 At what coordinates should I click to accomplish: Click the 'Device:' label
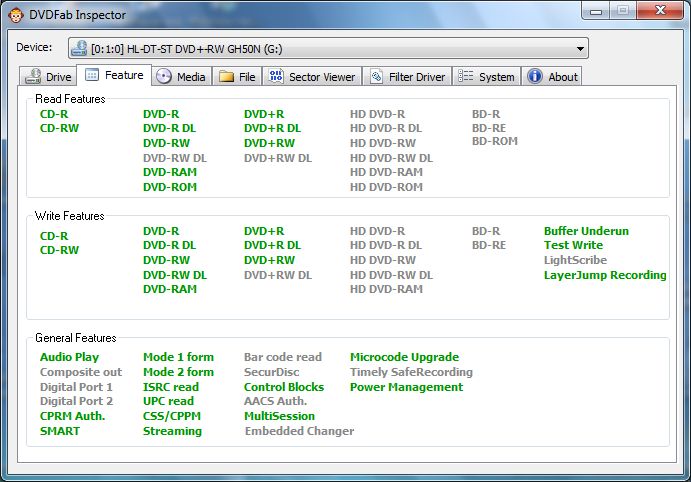[x=34, y=47]
